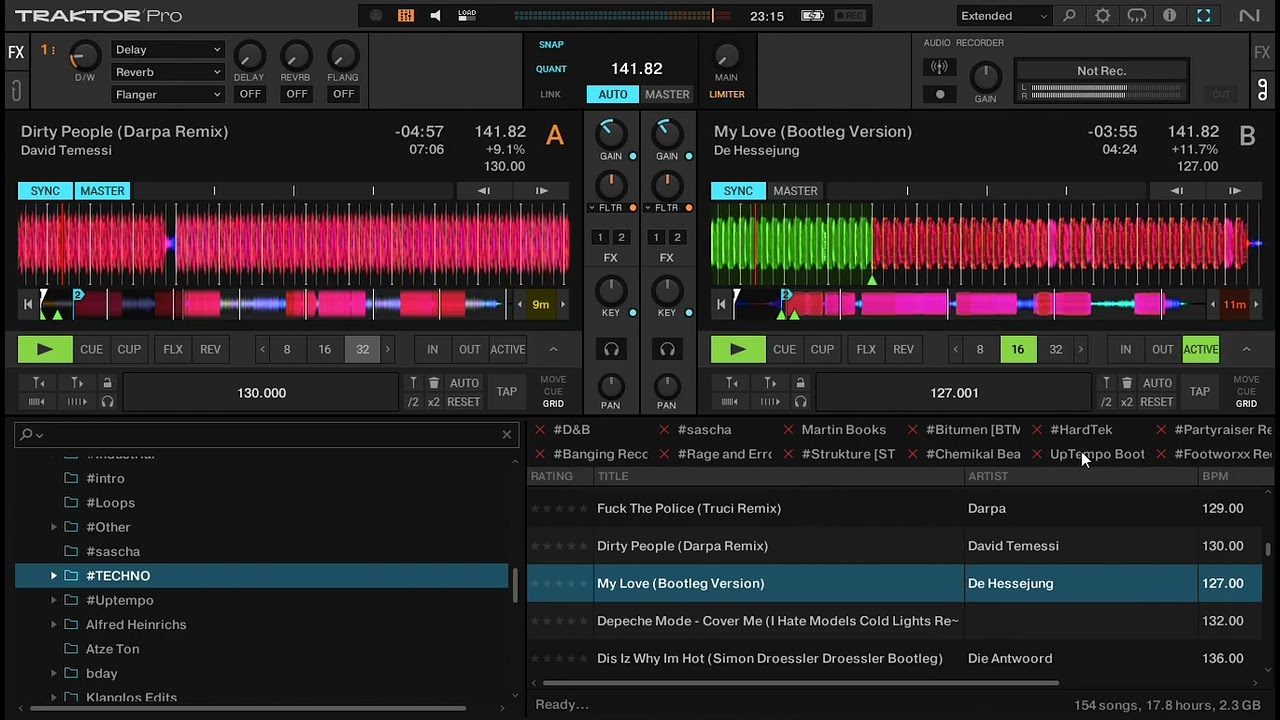Click the broadcasting antenna icon in Audio Recorder
Viewport: 1280px width, 720px height.
pyautogui.click(x=939, y=67)
